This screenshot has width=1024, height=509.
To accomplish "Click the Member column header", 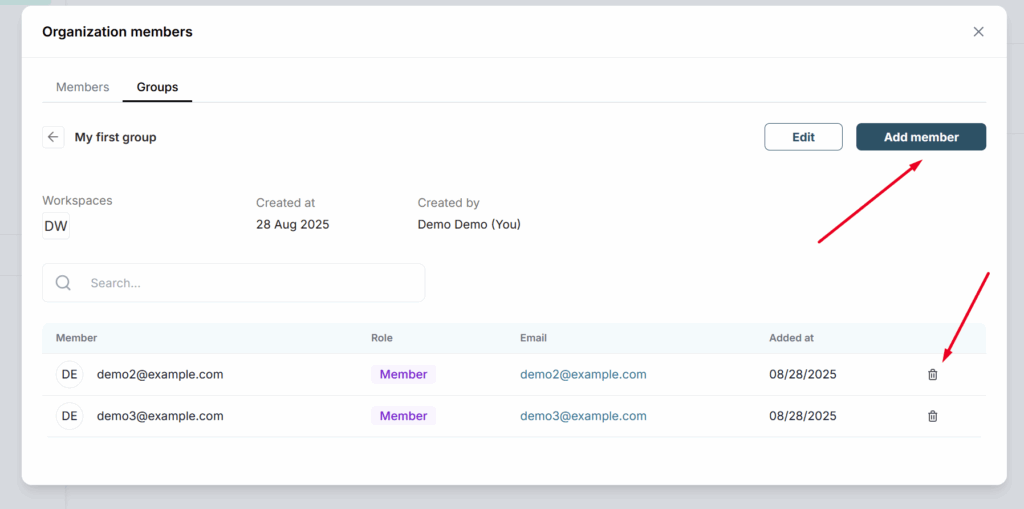I will 76,338.
